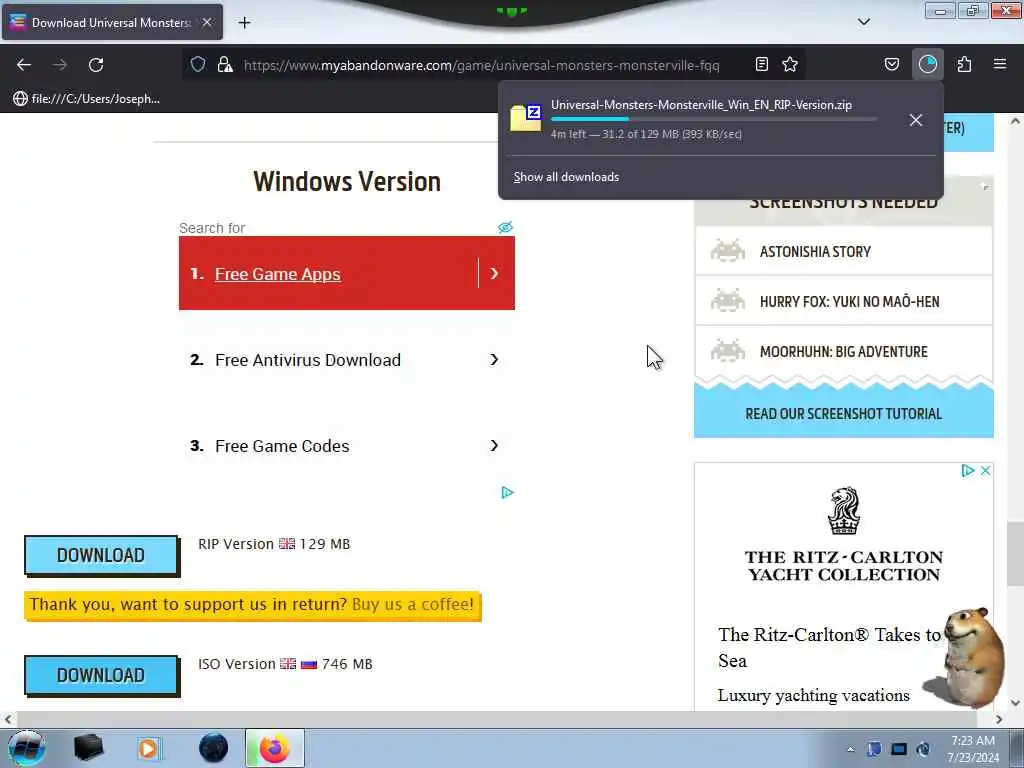Cancel the zip download with X
1024x768 pixels.
pos(916,120)
